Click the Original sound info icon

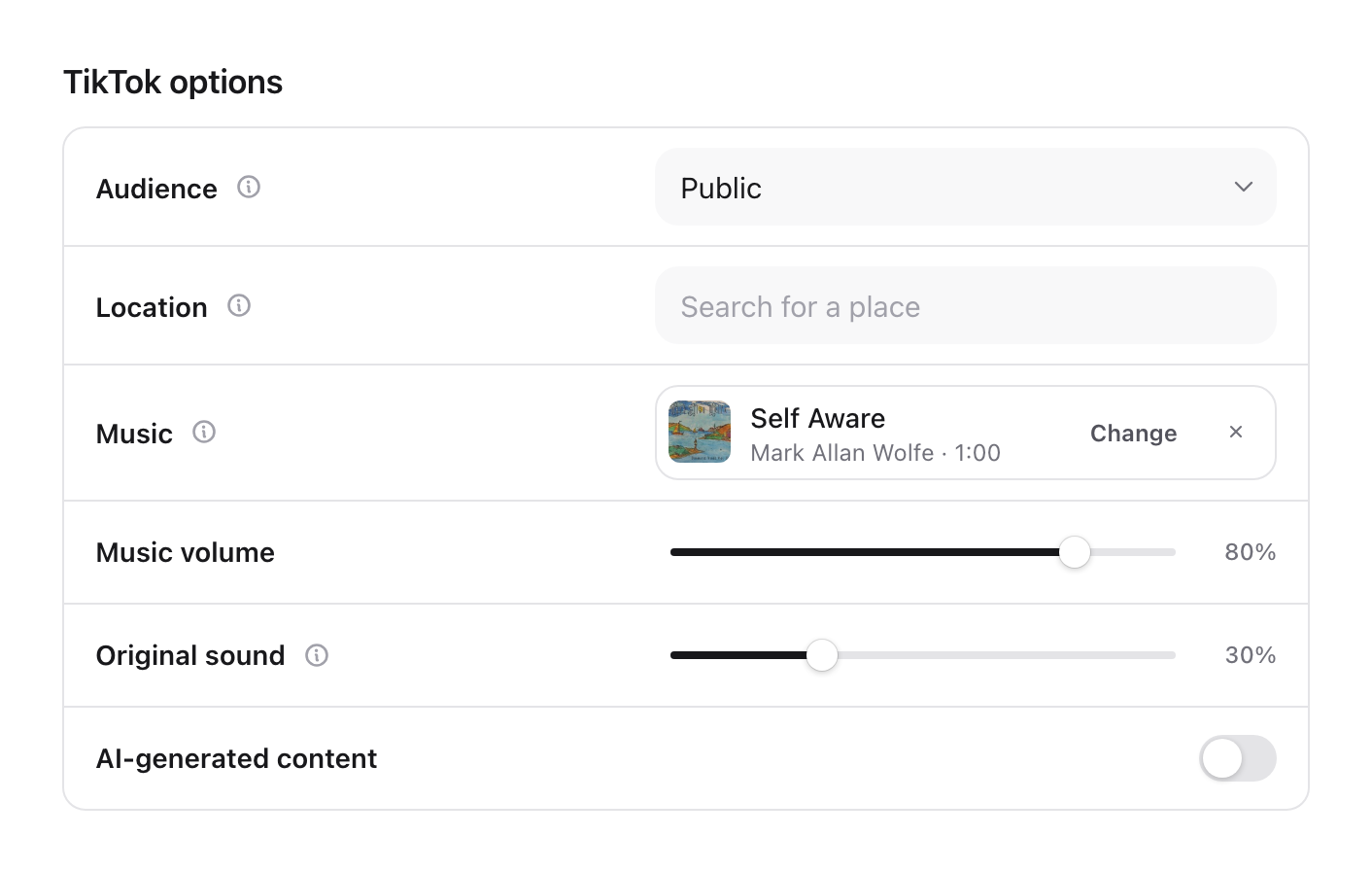(317, 655)
